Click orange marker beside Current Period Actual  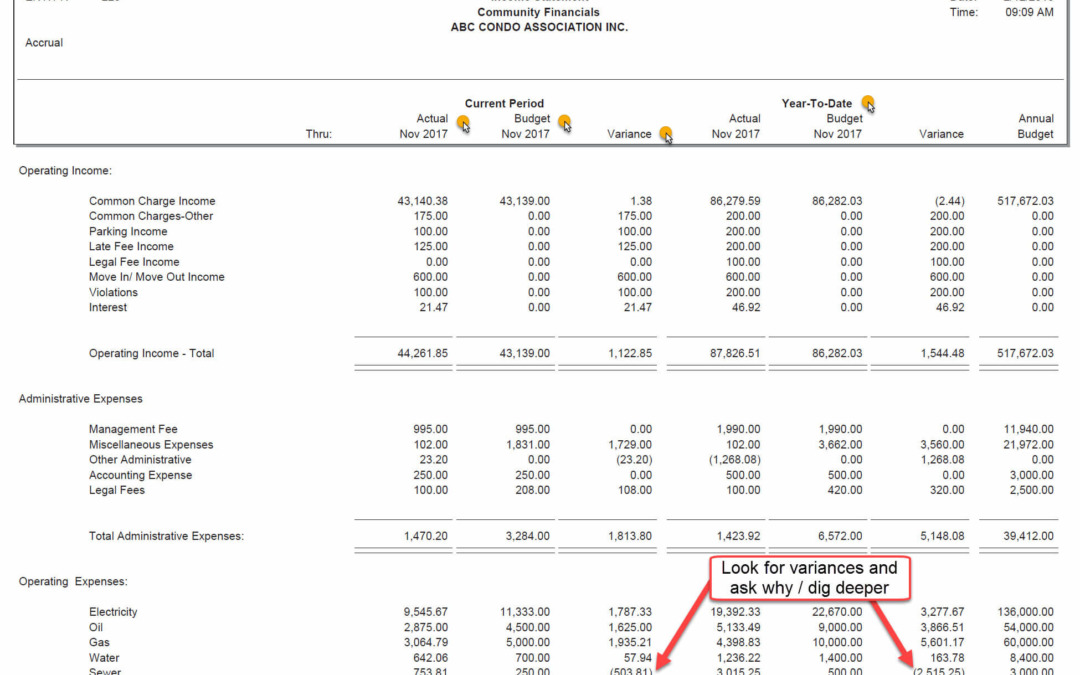(463, 124)
